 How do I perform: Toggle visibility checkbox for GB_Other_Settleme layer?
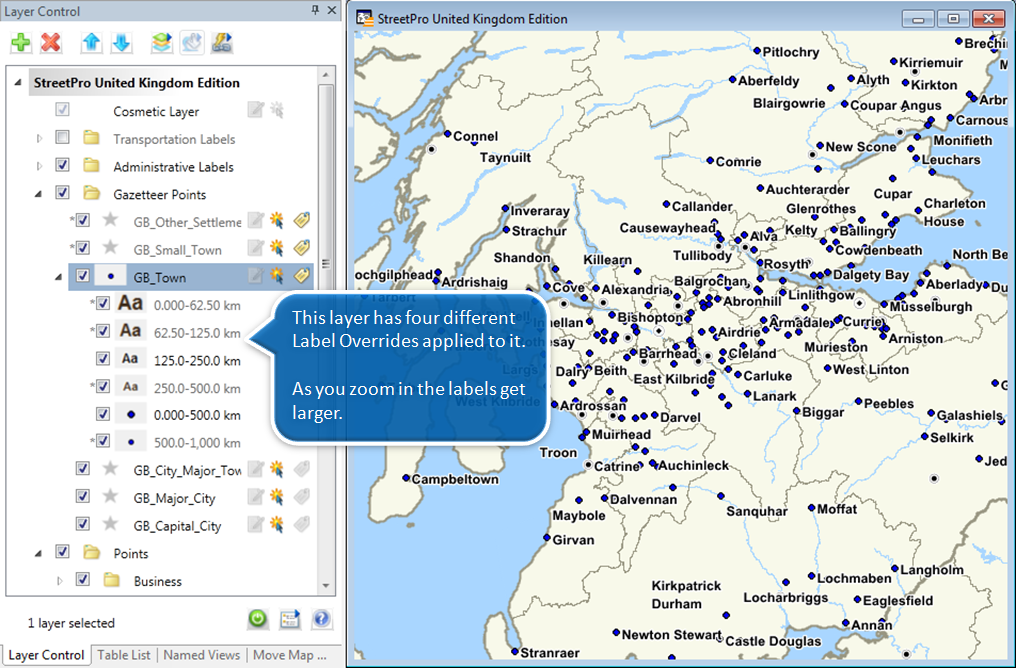click(82, 221)
